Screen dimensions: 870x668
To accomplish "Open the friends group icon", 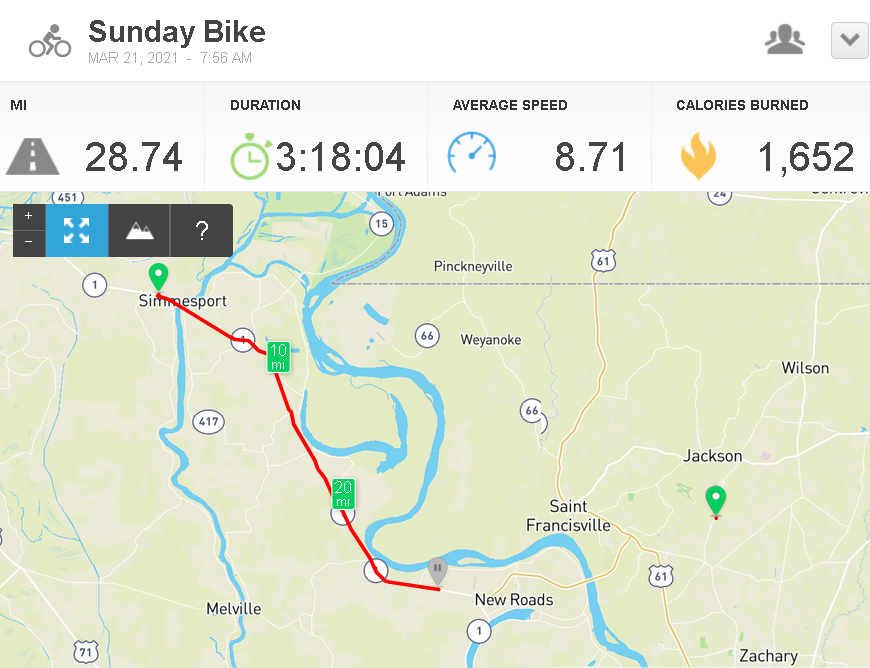I will [785, 39].
